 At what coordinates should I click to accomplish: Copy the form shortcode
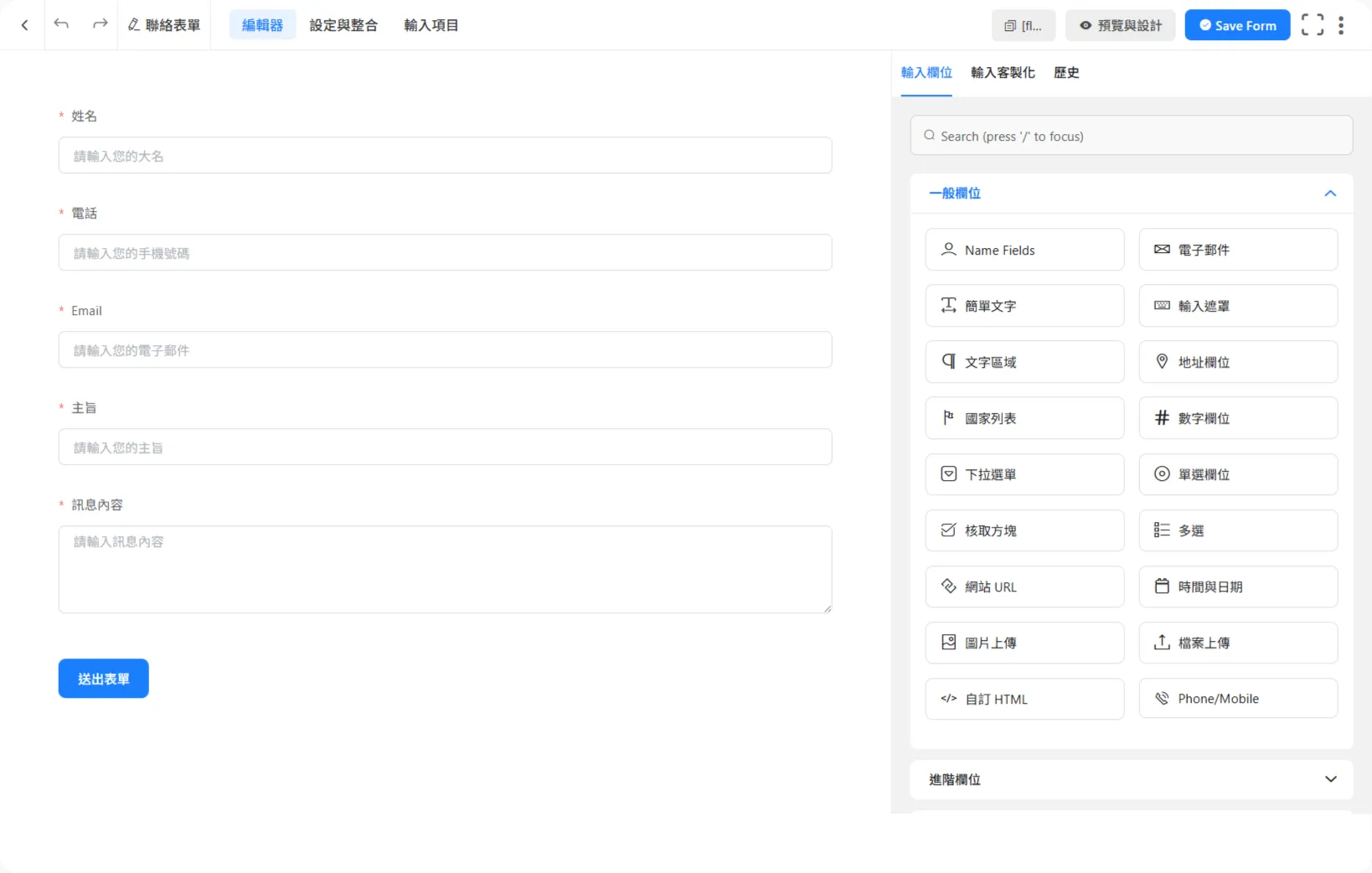pyautogui.click(x=1023, y=25)
